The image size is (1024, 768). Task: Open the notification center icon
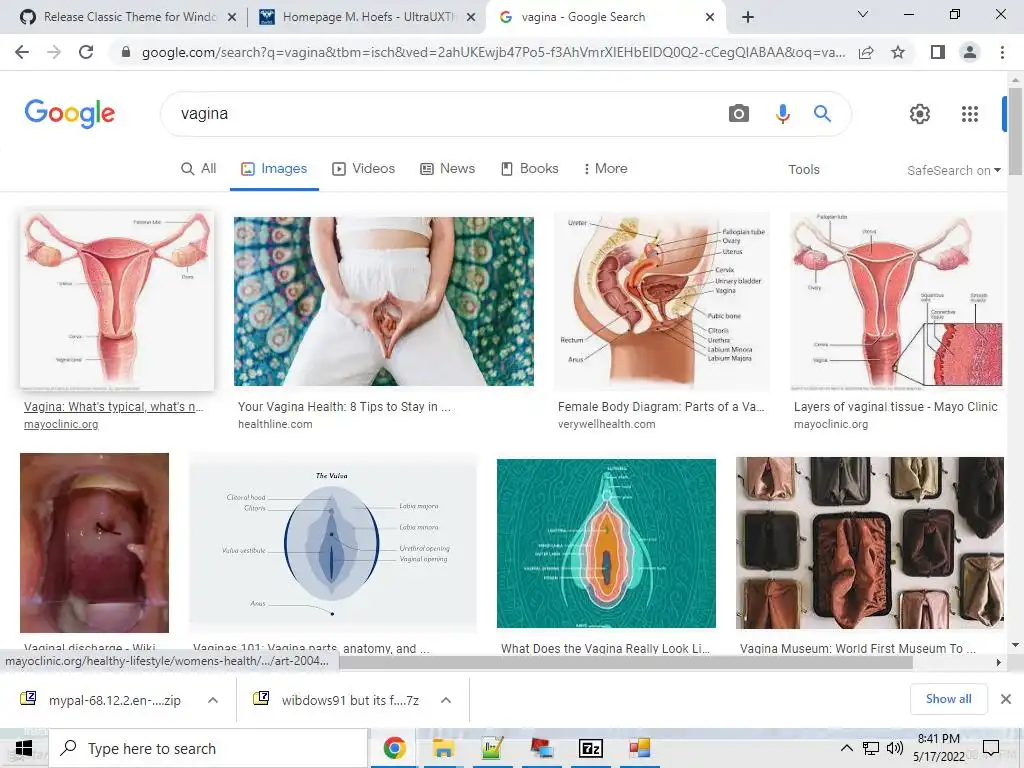click(x=991, y=748)
